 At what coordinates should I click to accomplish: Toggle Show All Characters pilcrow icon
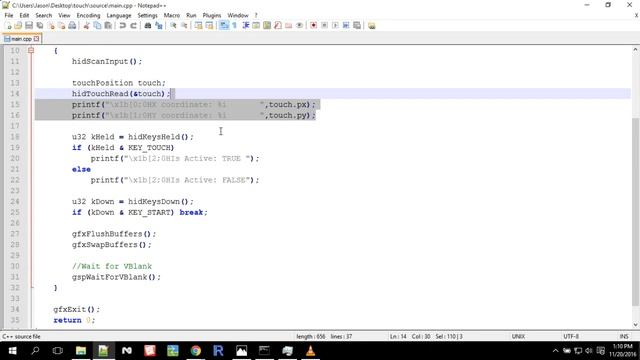235,25
